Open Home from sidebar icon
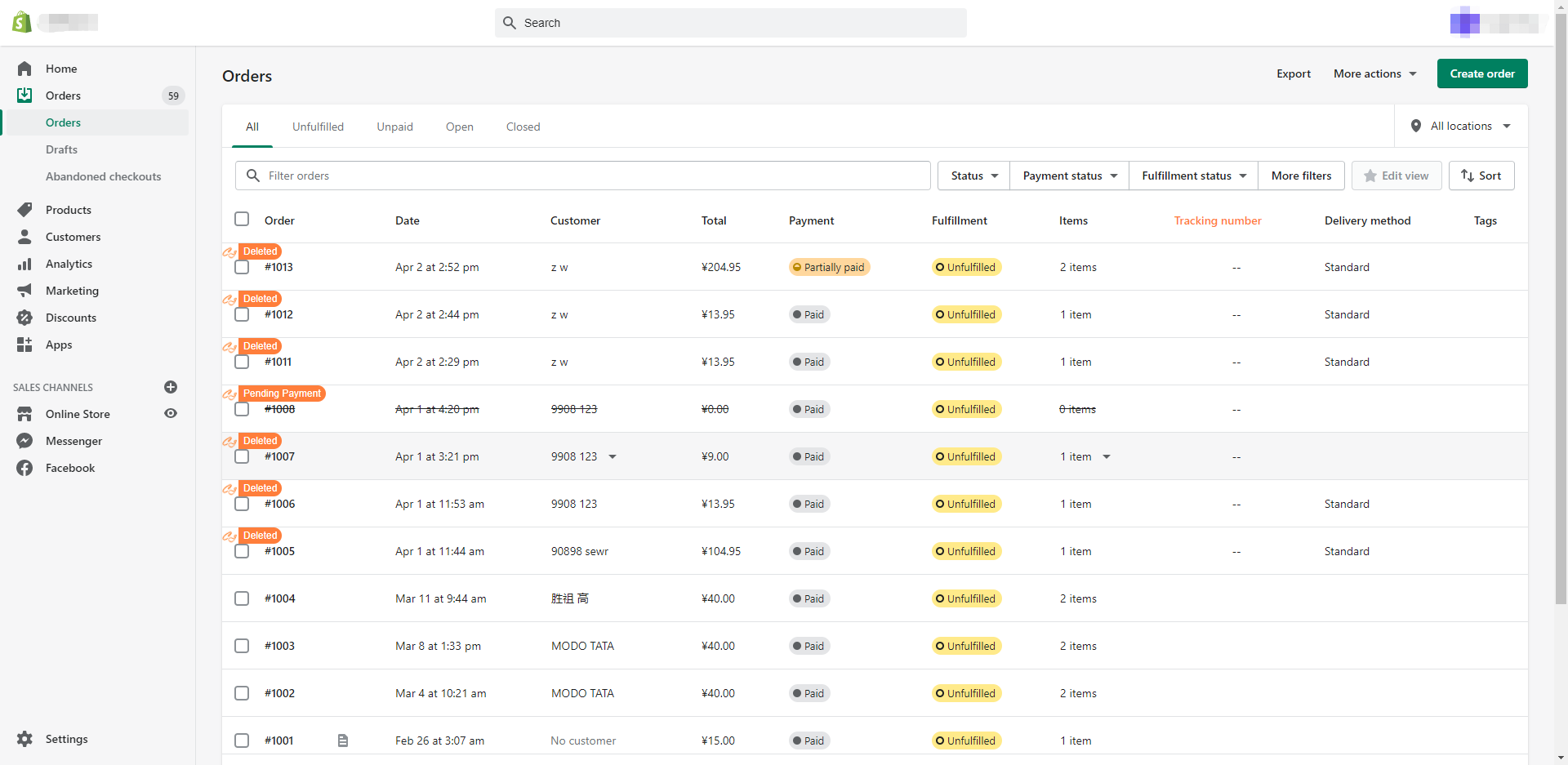Viewport: 1568px width, 765px height. pos(24,69)
